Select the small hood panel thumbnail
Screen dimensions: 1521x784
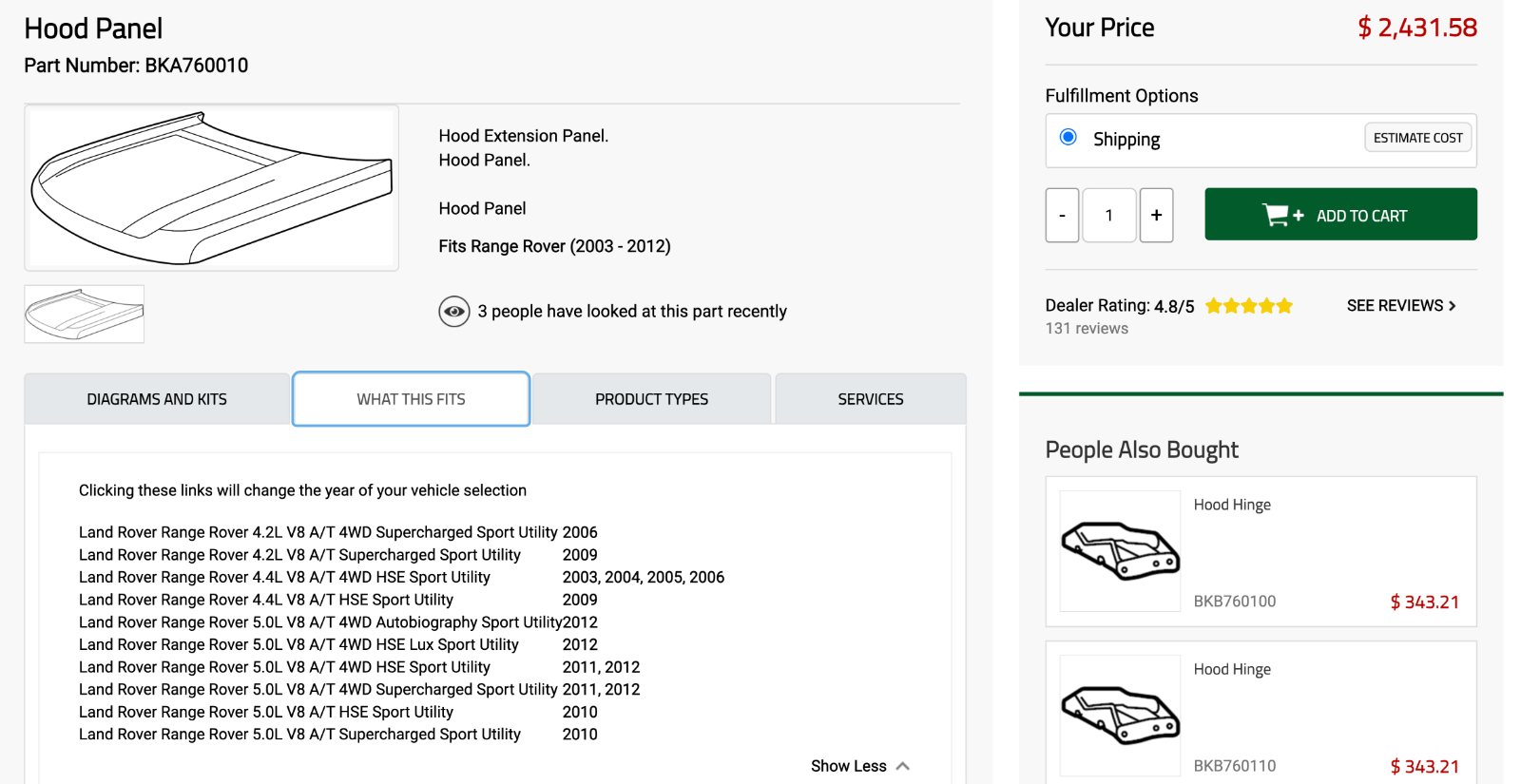[84, 314]
